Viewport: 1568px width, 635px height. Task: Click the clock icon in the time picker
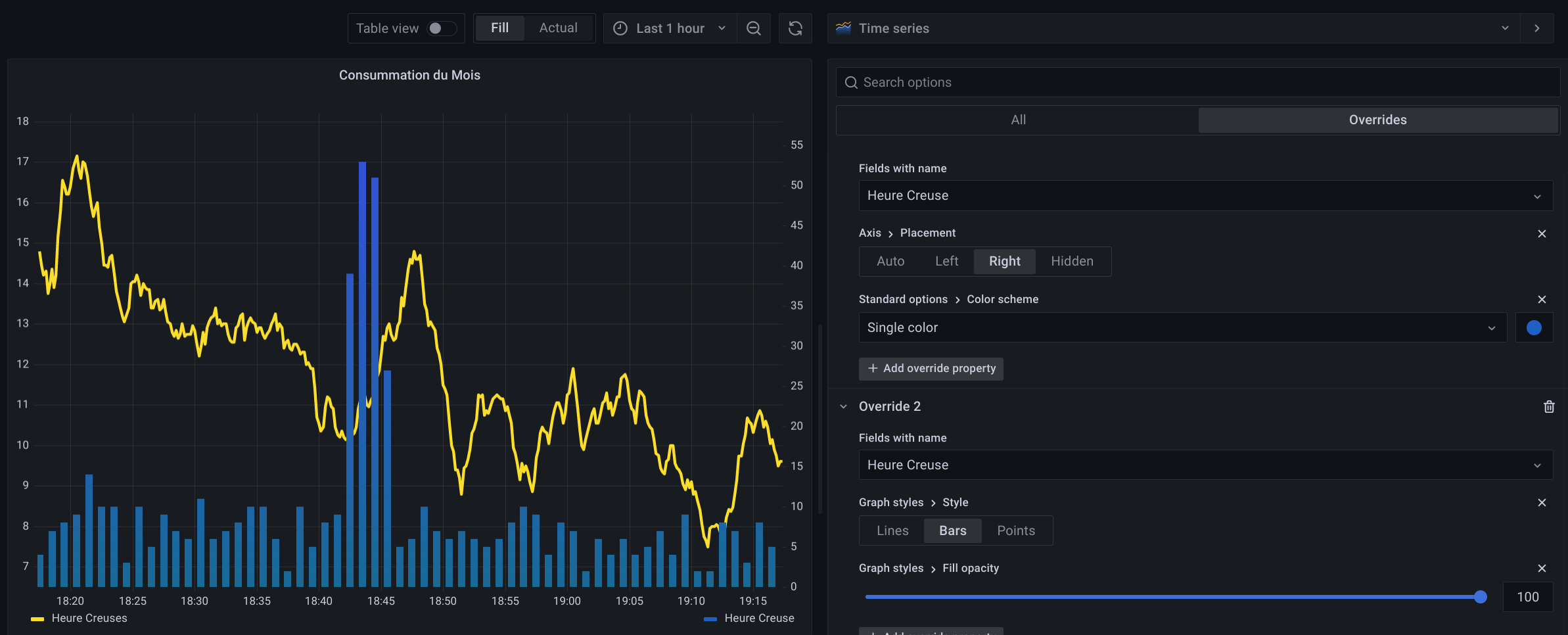click(620, 28)
